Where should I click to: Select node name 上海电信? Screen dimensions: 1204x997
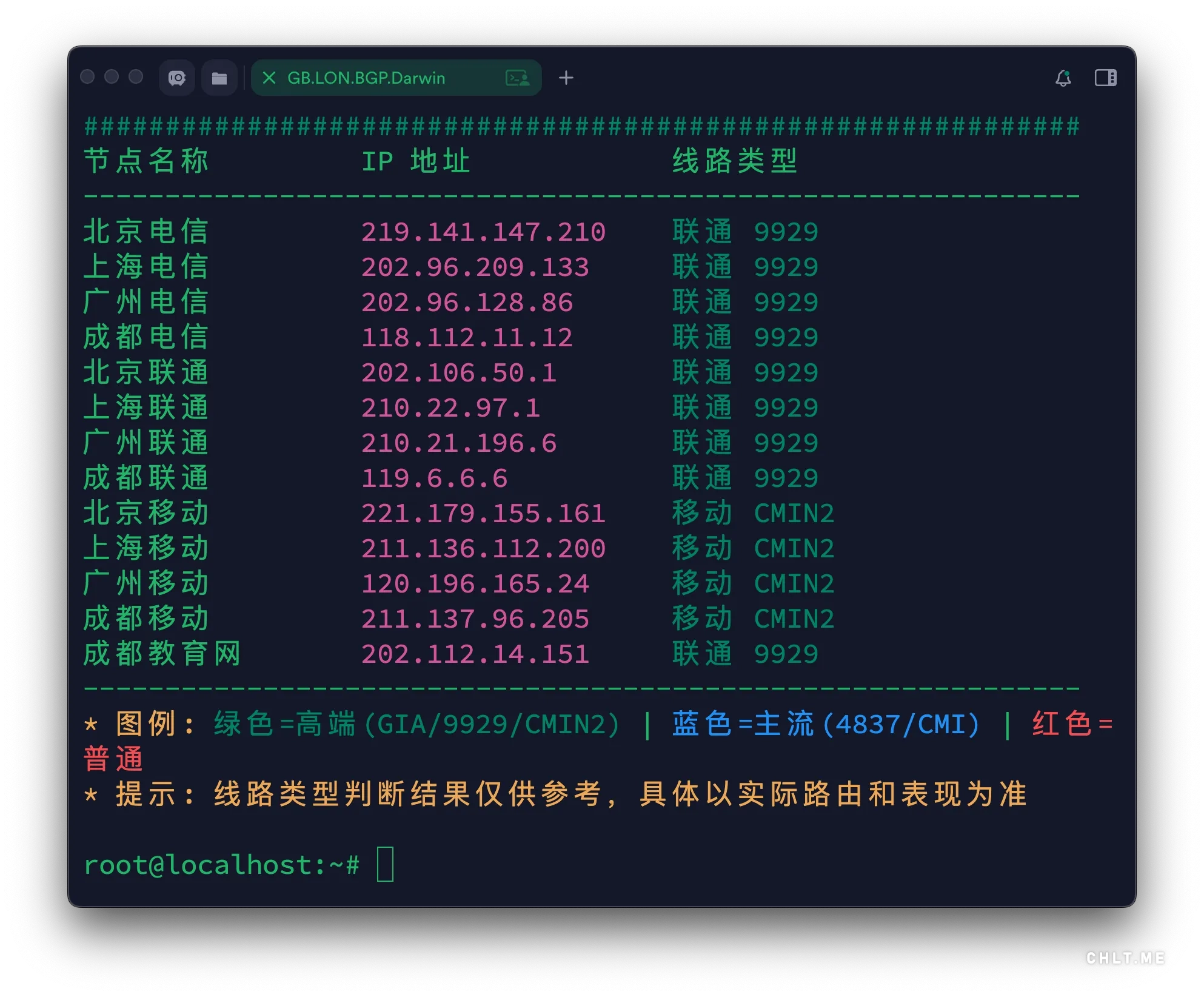click(146, 267)
